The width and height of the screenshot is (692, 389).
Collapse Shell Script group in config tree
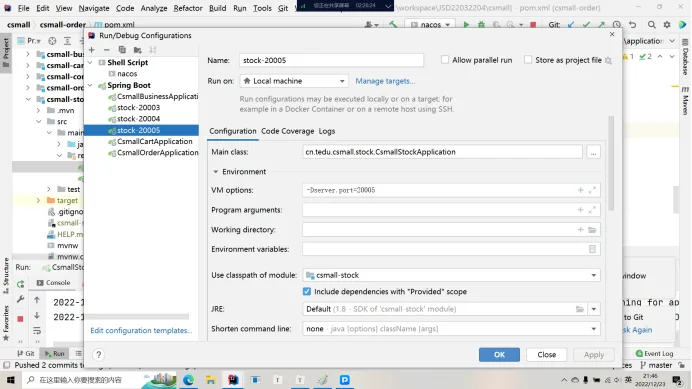(90, 63)
